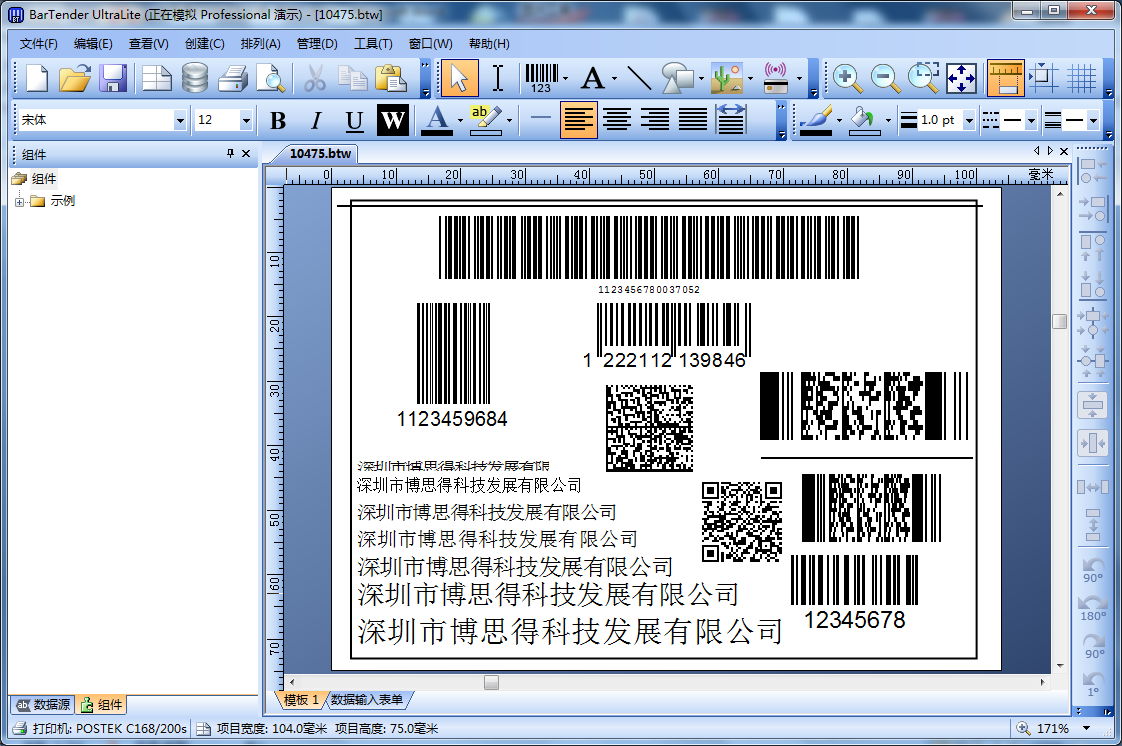This screenshot has height=746, width=1122.
Task: Justify text fully
Action: pyautogui.click(x=693, y=120)
